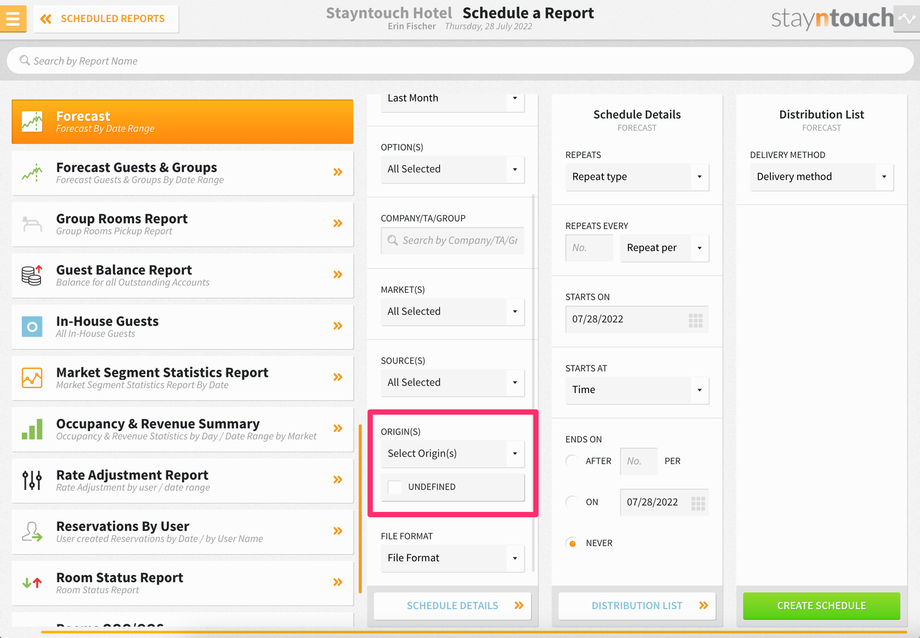Select the Forecast report chart icon
The width and height of the screenshot is (920, 638).
tap(32, 121)
